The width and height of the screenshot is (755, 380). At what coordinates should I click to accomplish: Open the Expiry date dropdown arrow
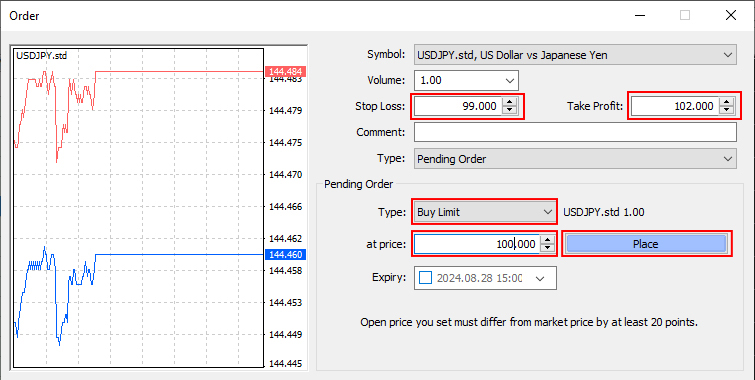point(540,278)
